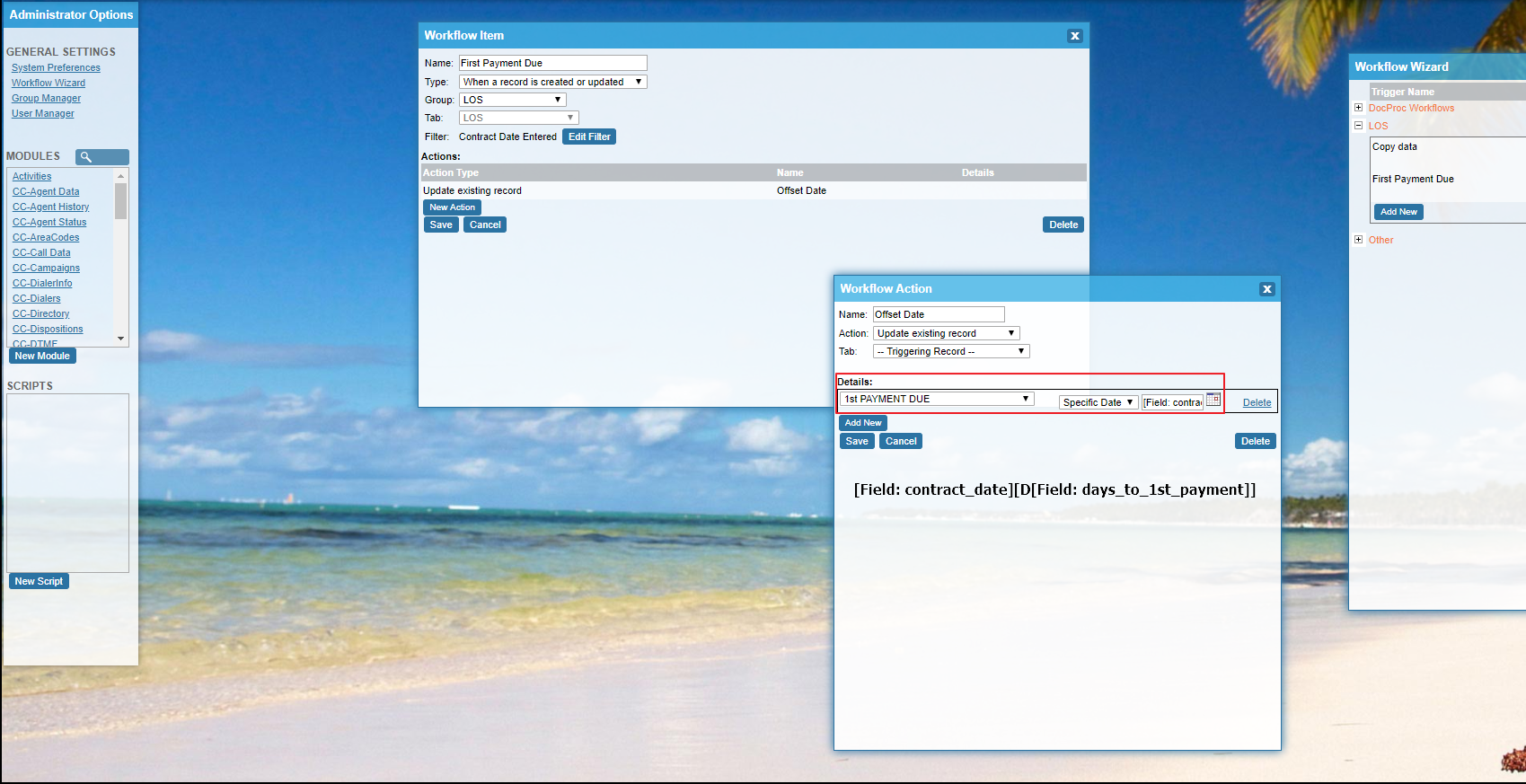
Task: Cancel the Workflow Item dialog
Action: (x=485, y=225)
